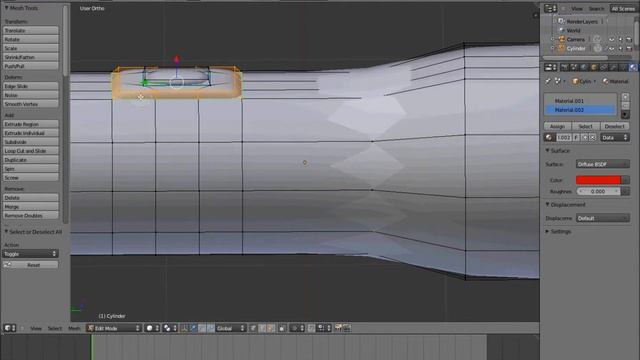Enable the translate manipulator icon
This screenshot has width=640, height=360.
pos(193,328)
